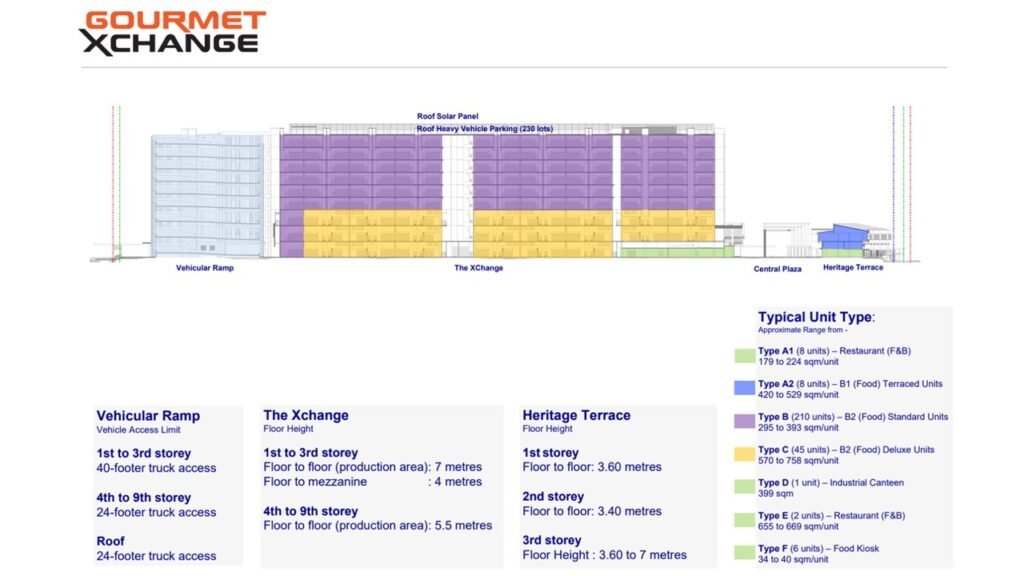This screenshot has height=576, width=1024.
Task: Select the Type D Industrial Canteen swatch
Action: click(x=744, y=484)
